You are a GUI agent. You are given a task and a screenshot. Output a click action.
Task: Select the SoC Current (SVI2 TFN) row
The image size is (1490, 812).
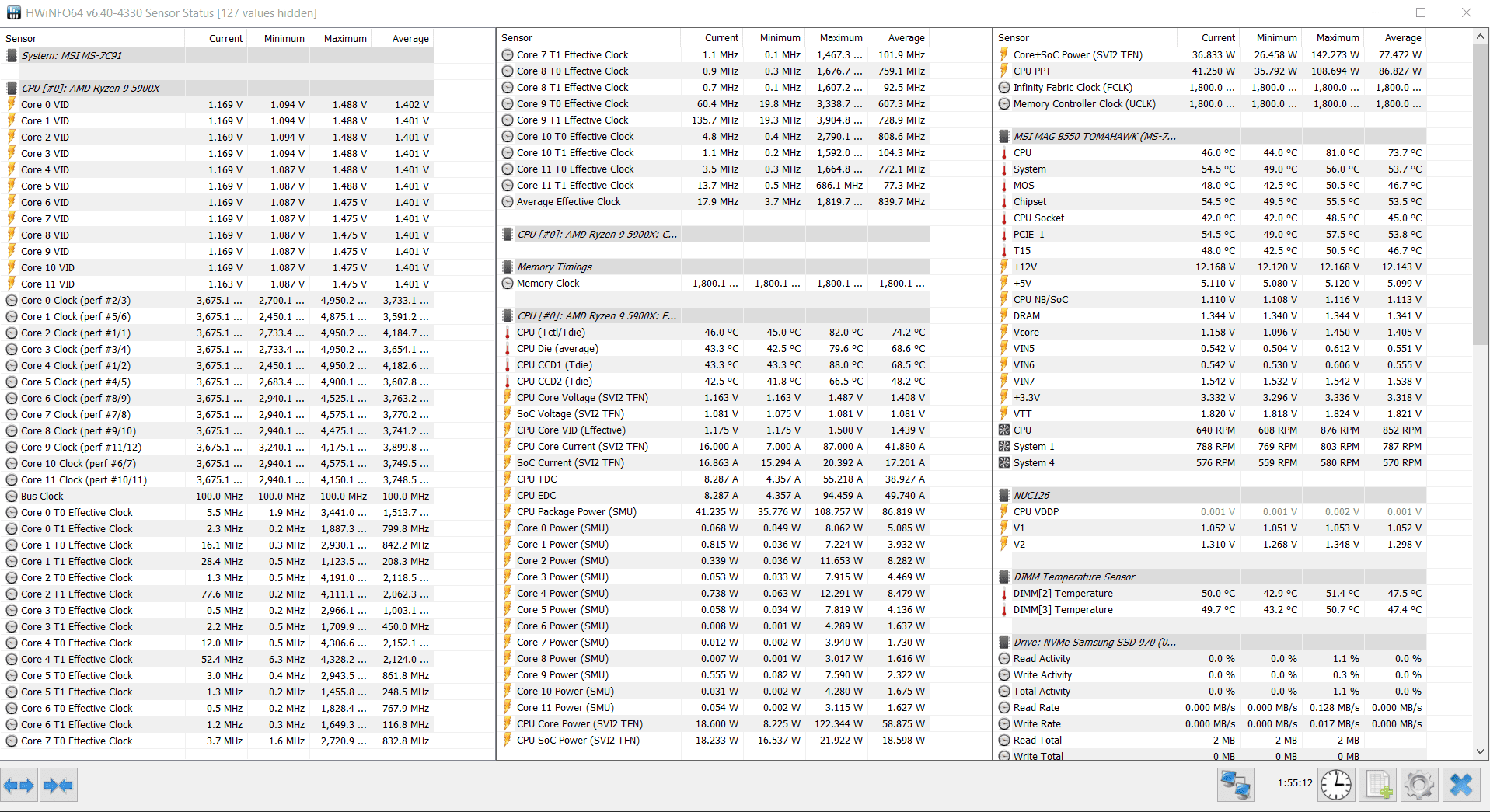click(714, 462)
